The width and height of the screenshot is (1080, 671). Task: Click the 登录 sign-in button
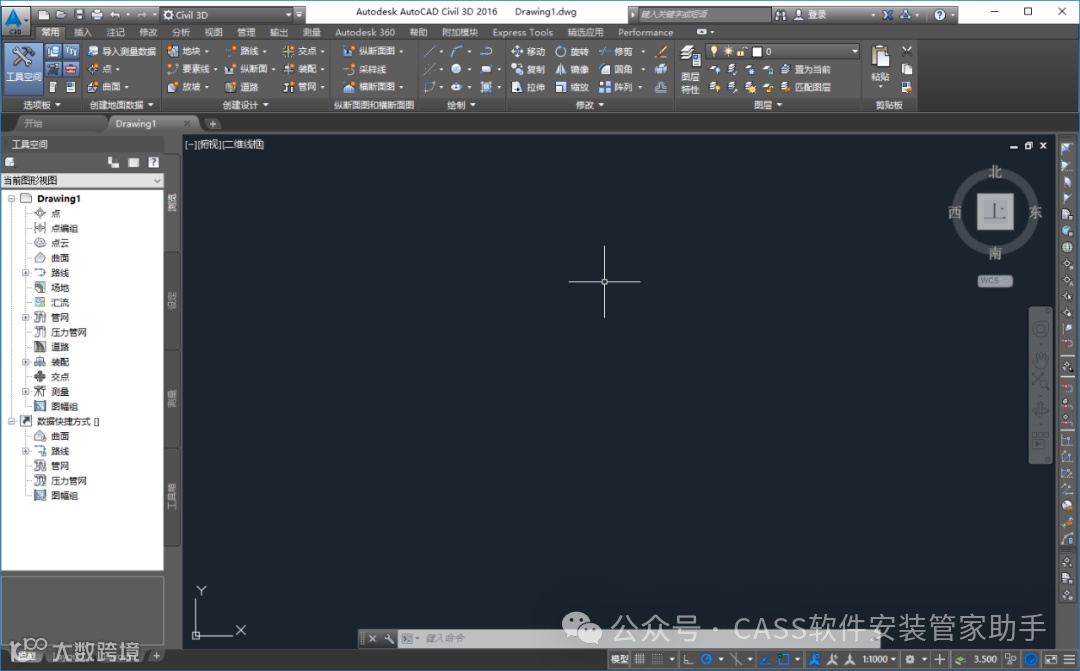tap(811, 14)
